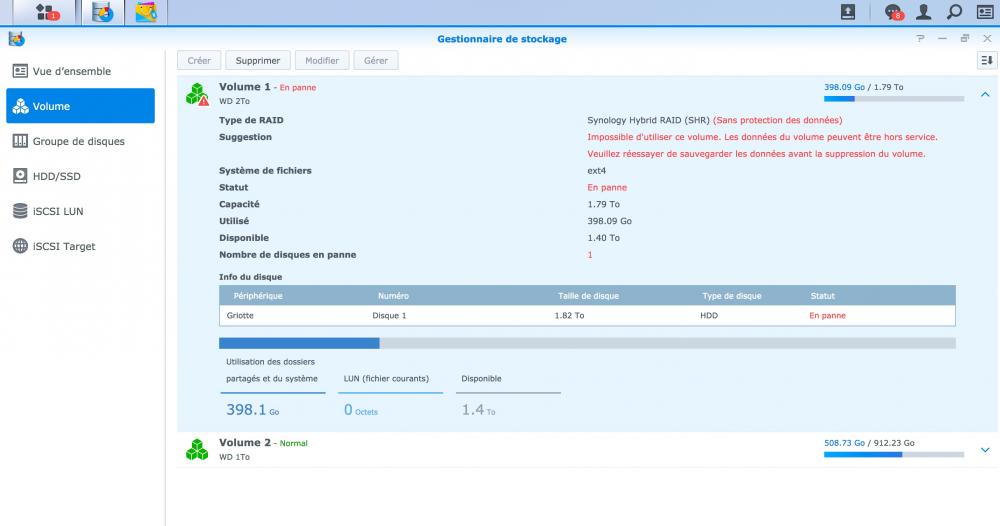Click the Périphérique column header
This screenshot has width=1000, height=526.
click(258, 296)
